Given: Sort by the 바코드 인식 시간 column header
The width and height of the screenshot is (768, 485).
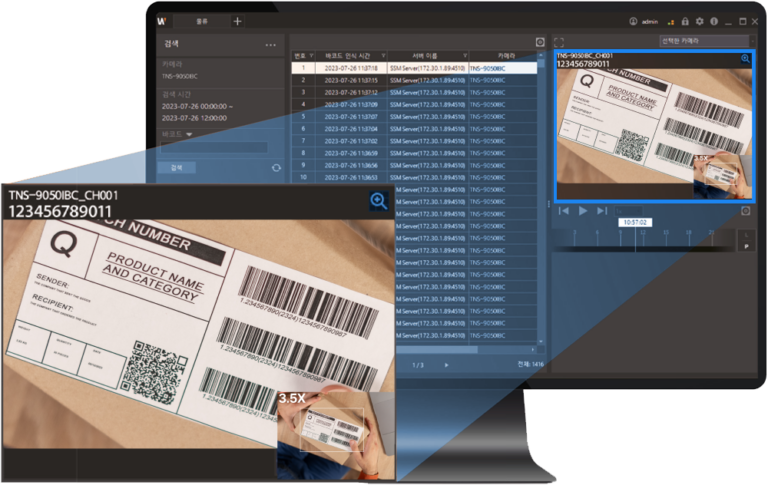Looking at the screenshot, I should point(348,56).
